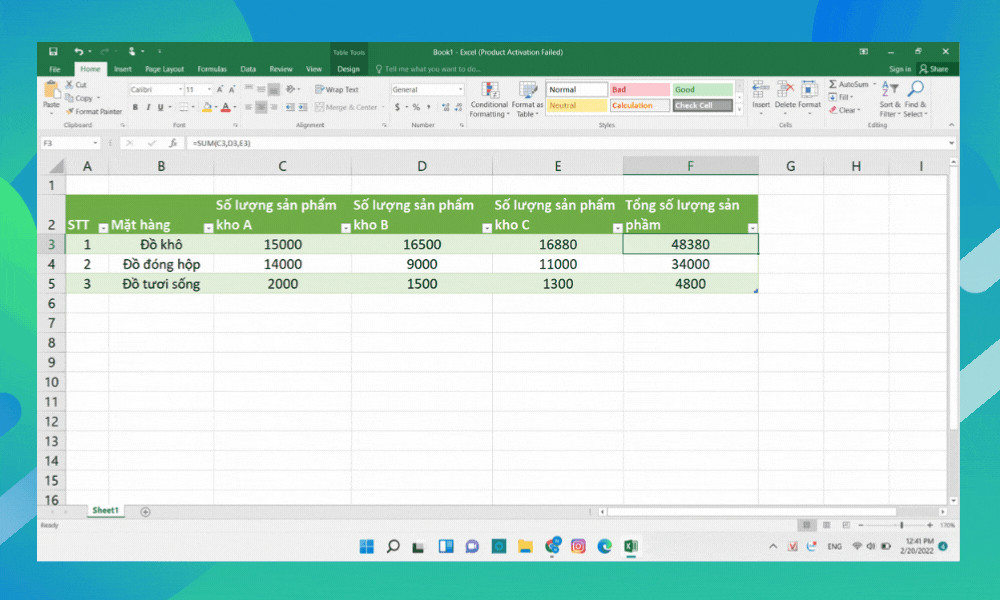Open the General number format dropdown
The width and height of the screenshot is (1000, 600).
pos(460,89)
